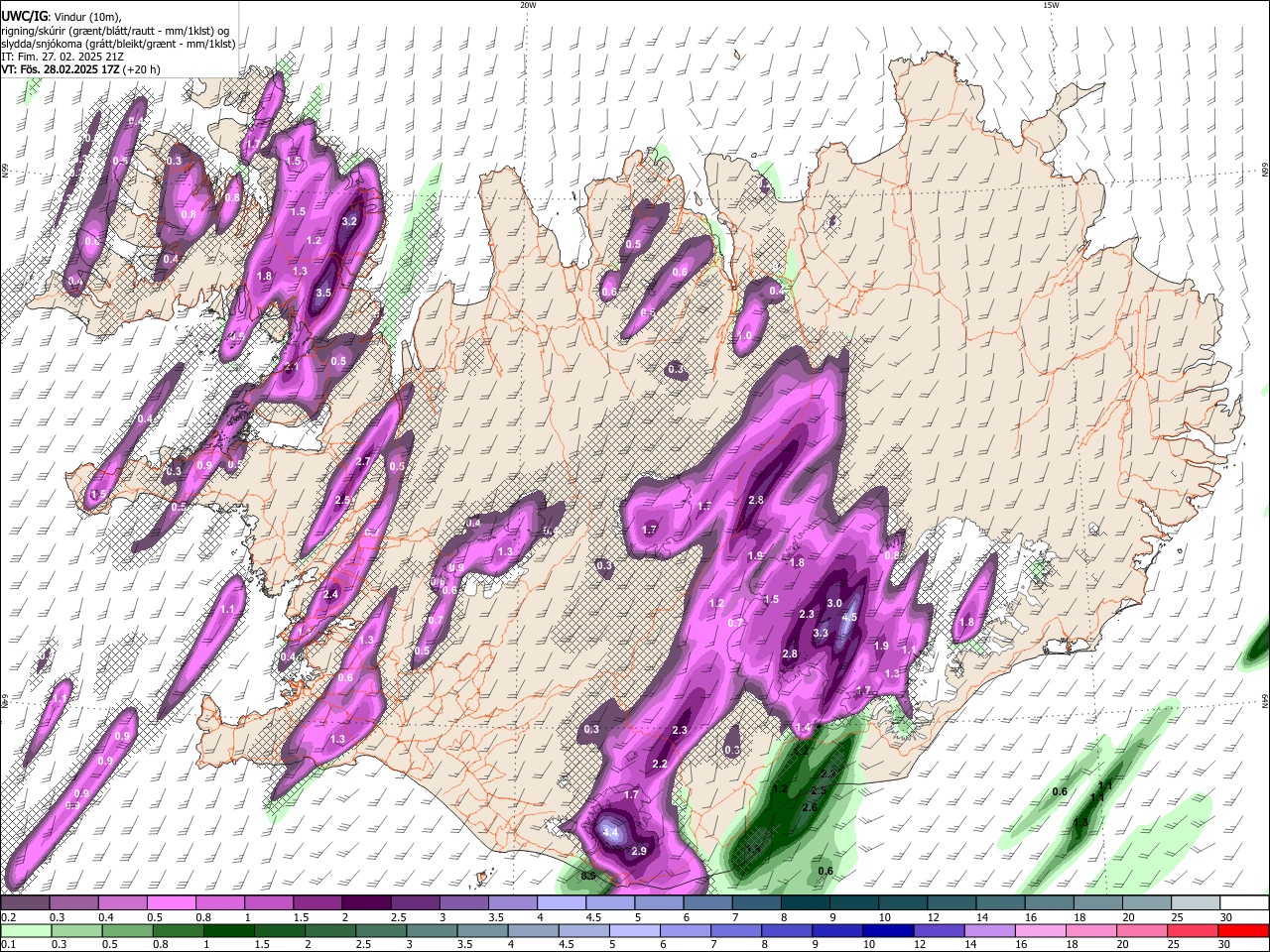Select the rain scale swatch between 0.5 and 0.8
This screenshot has width=1270, height=952.
point(128,930)
